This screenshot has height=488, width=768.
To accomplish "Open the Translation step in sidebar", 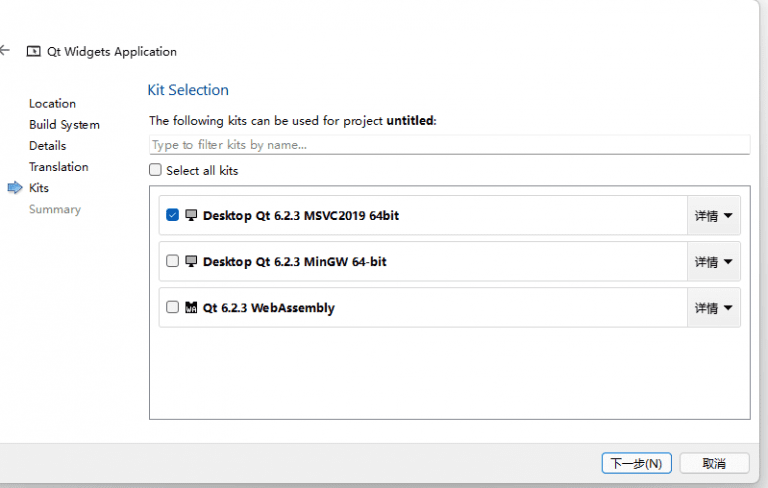I will click(58, 167).
